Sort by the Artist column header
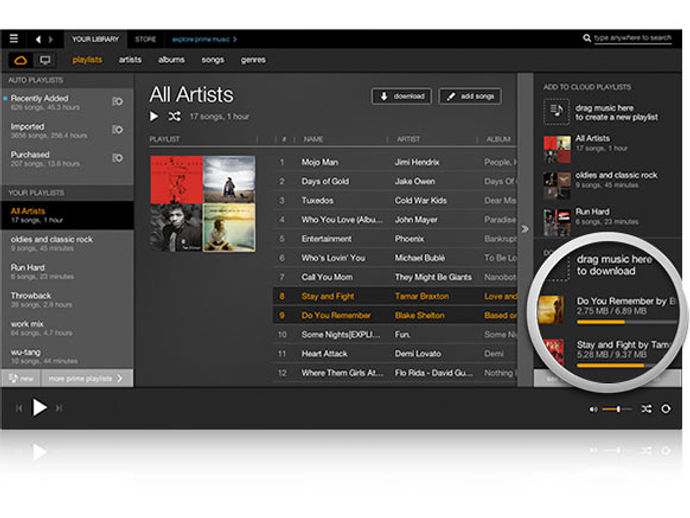This screenshot has height=518, width=690. (408, 139)
